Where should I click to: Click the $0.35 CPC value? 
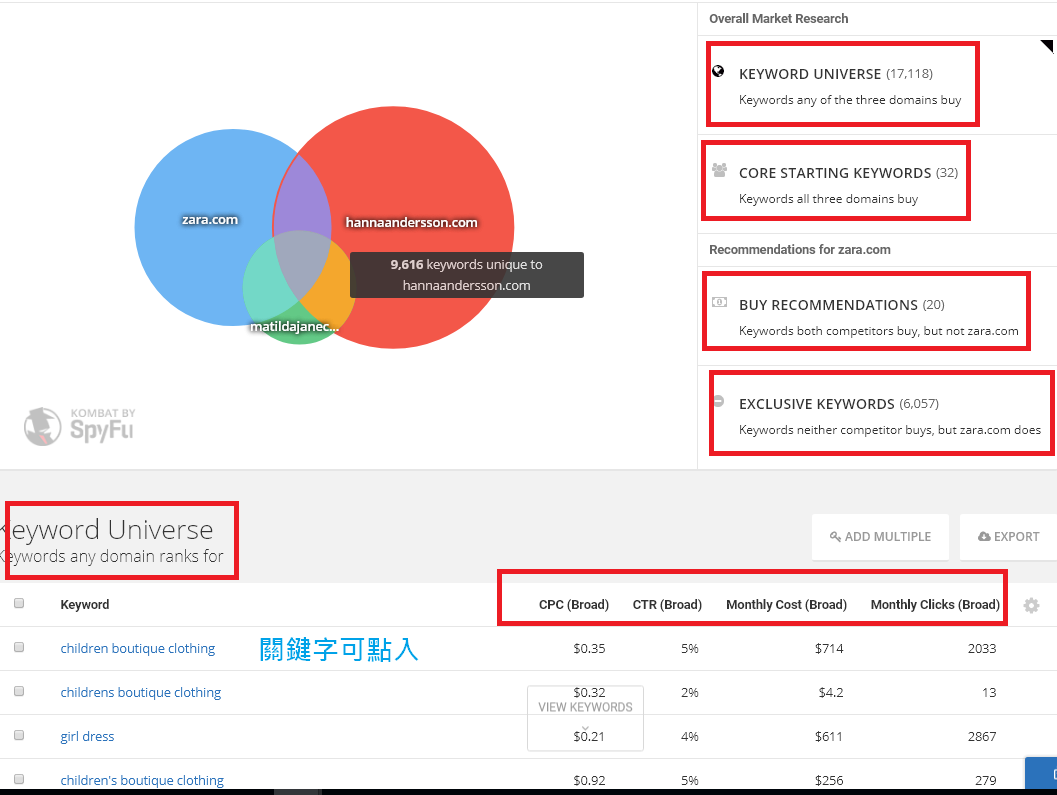click(589, 648)
